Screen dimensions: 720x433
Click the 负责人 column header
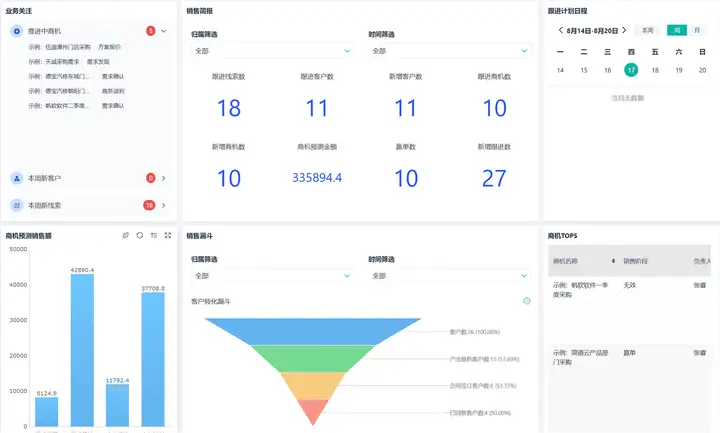(x=702, y=261)
